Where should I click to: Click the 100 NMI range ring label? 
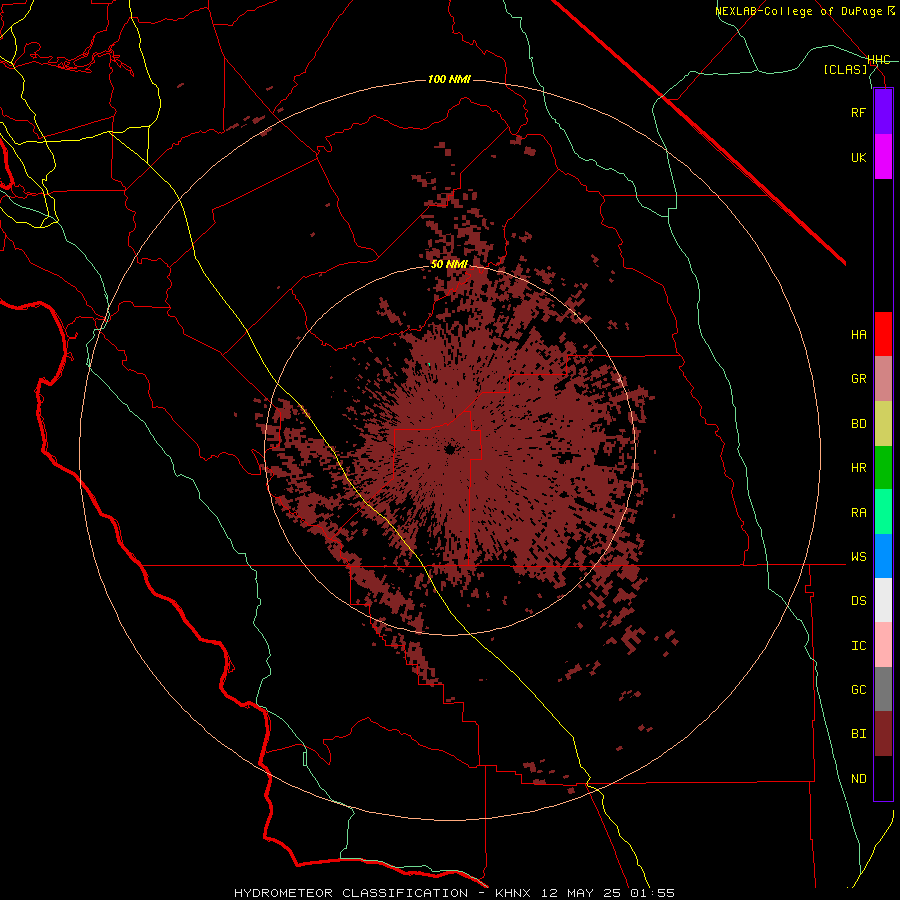[449, 79]
